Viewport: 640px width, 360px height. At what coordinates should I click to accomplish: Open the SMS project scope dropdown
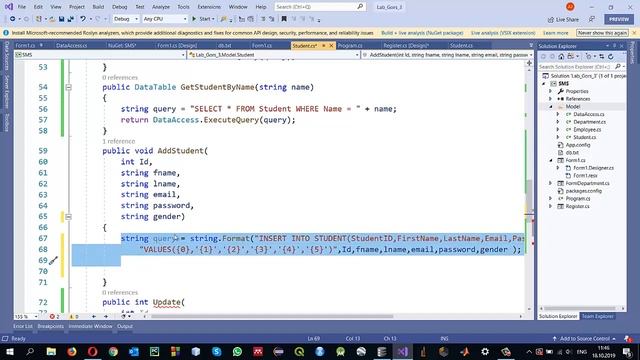pos(100,54)
